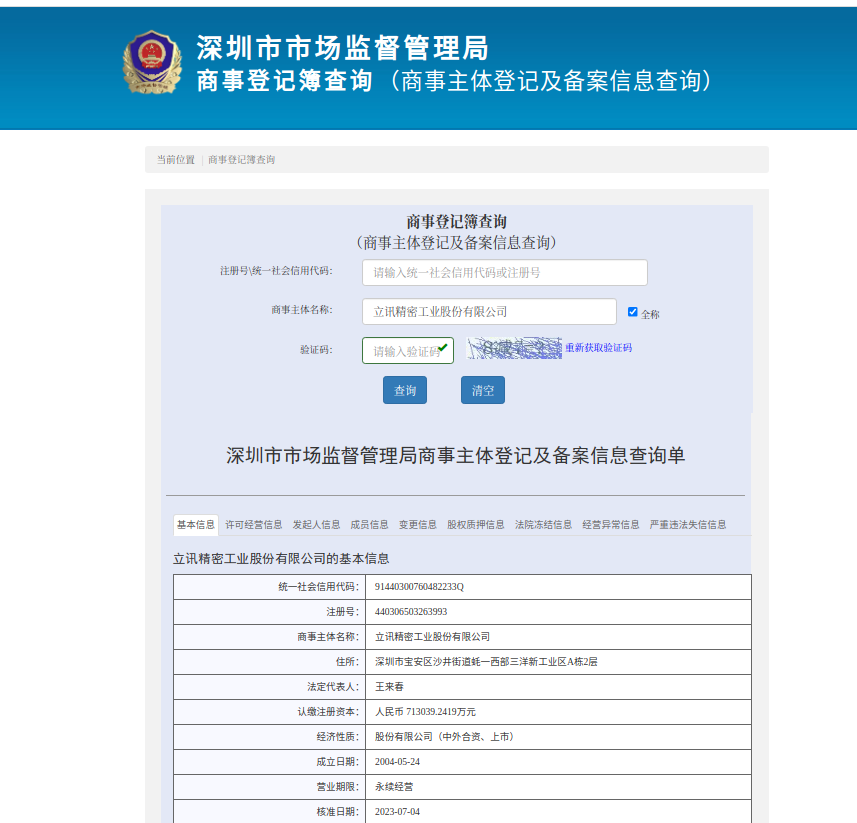857x823 pixels.
Task: Click the 查询 button
Action: click(404, 390)
